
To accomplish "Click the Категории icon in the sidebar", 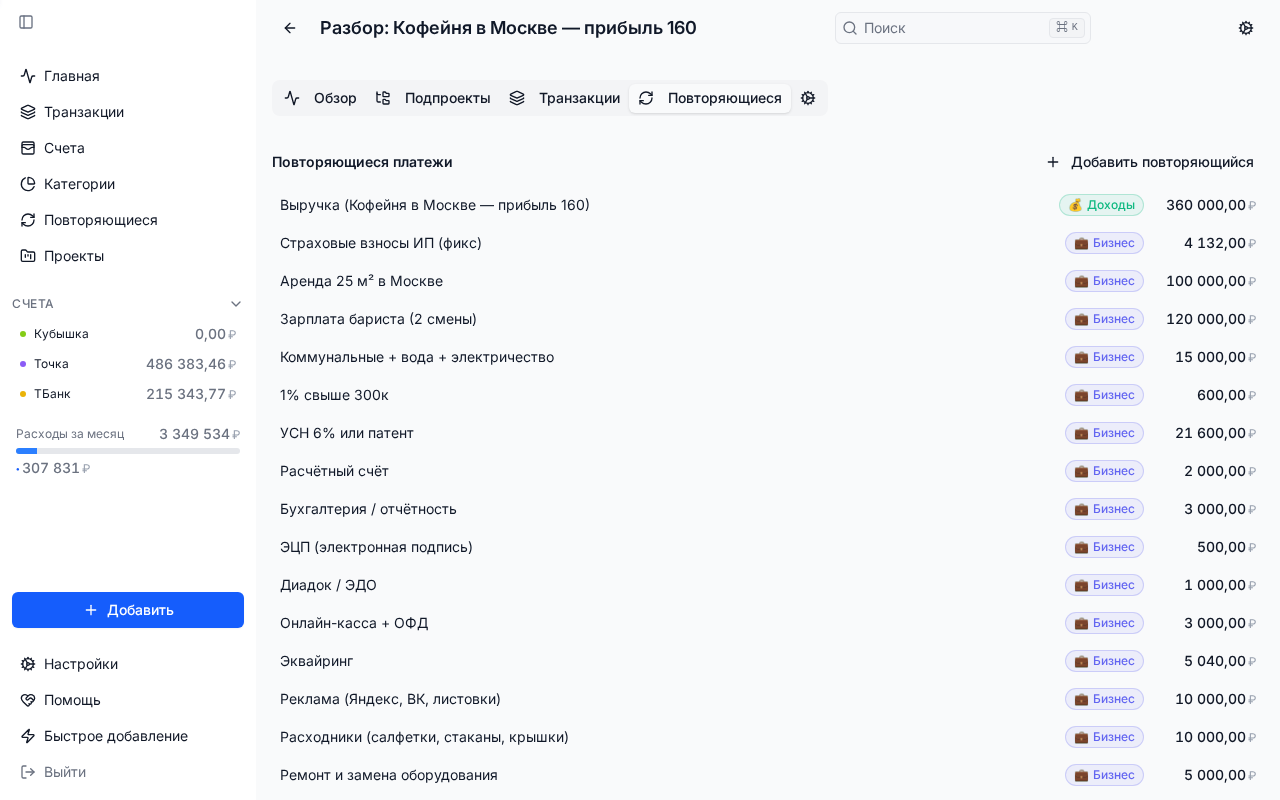I will 27,184.
